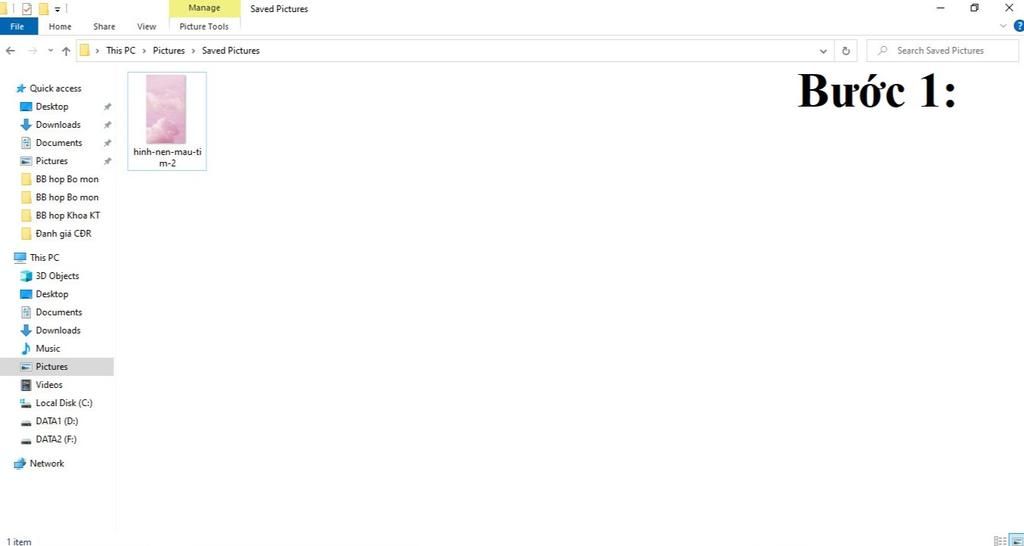This screenshot has height=546, width=1024.
Task: Click the address bar folder icon
Action: [x=84, y=50]
